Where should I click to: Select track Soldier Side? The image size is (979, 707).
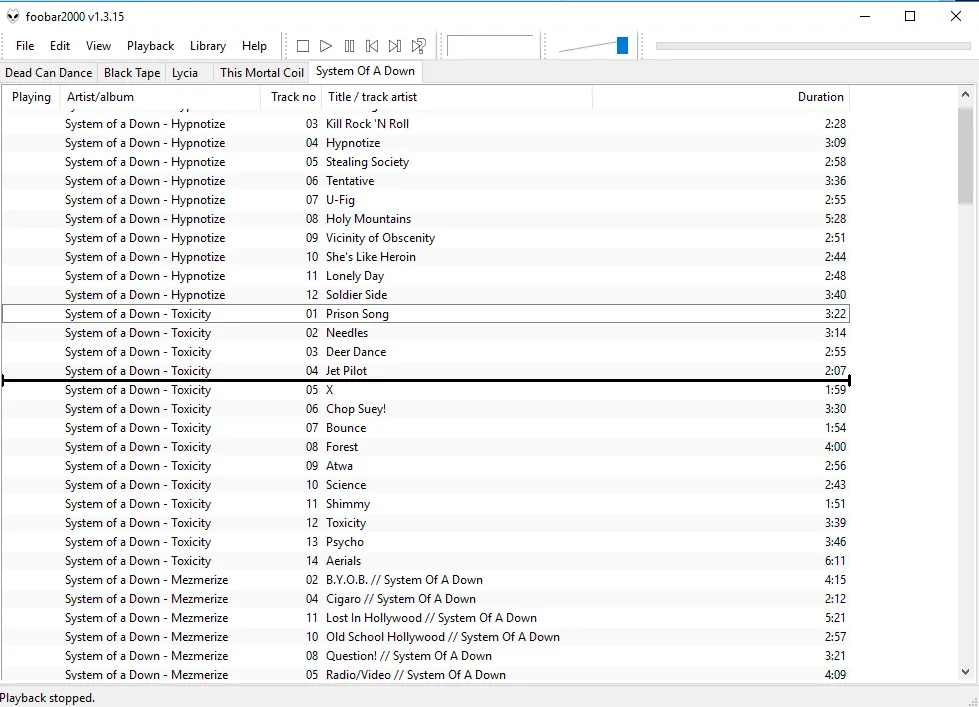coord(426,295)
